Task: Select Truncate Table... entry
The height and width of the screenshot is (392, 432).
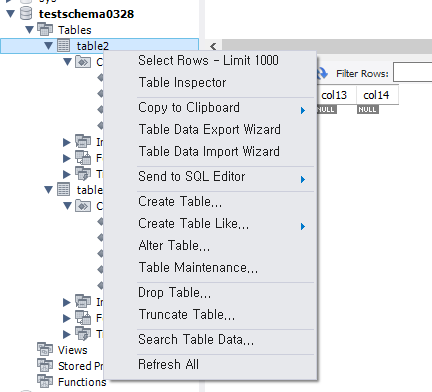Action: (187, 314)
